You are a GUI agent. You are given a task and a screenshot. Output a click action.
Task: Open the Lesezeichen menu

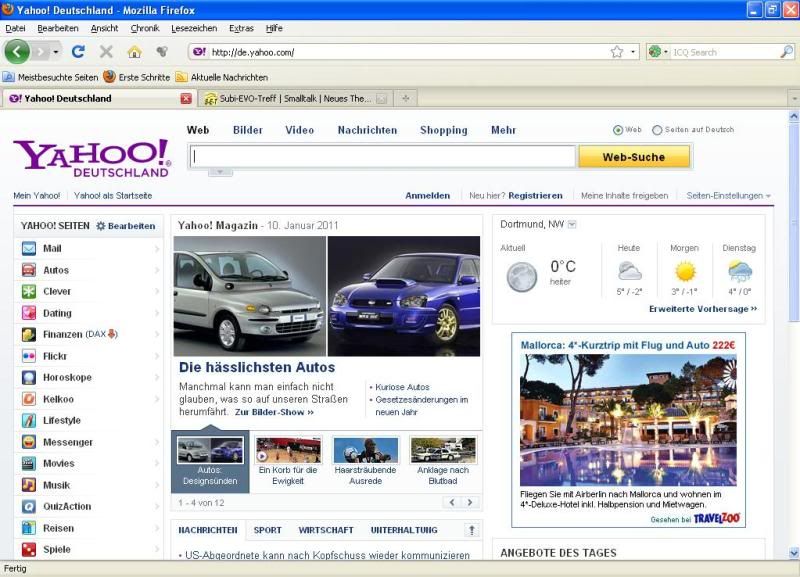tap(193, 28)
